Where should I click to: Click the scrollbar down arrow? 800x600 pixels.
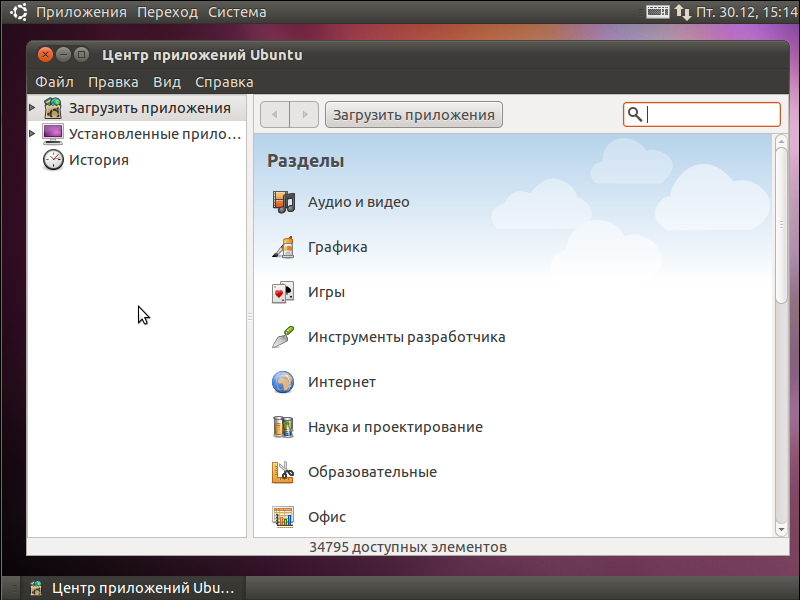pos(781,530)
